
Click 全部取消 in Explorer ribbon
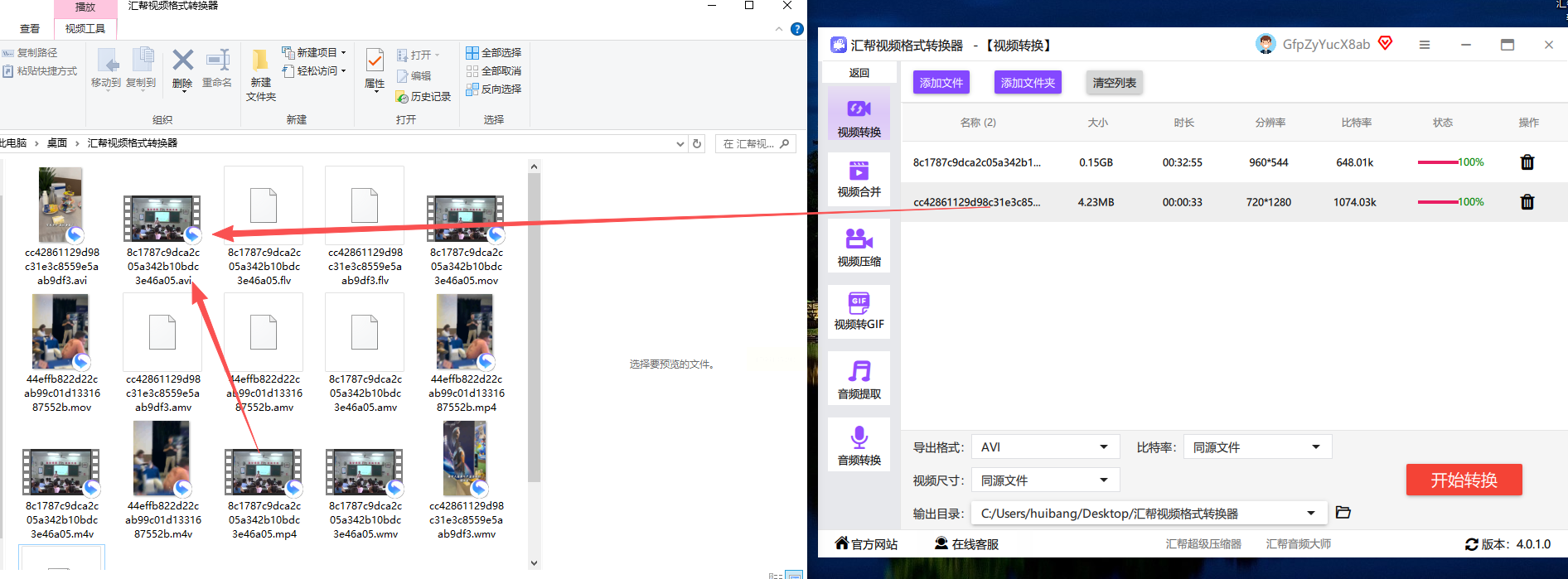point(494,70)
